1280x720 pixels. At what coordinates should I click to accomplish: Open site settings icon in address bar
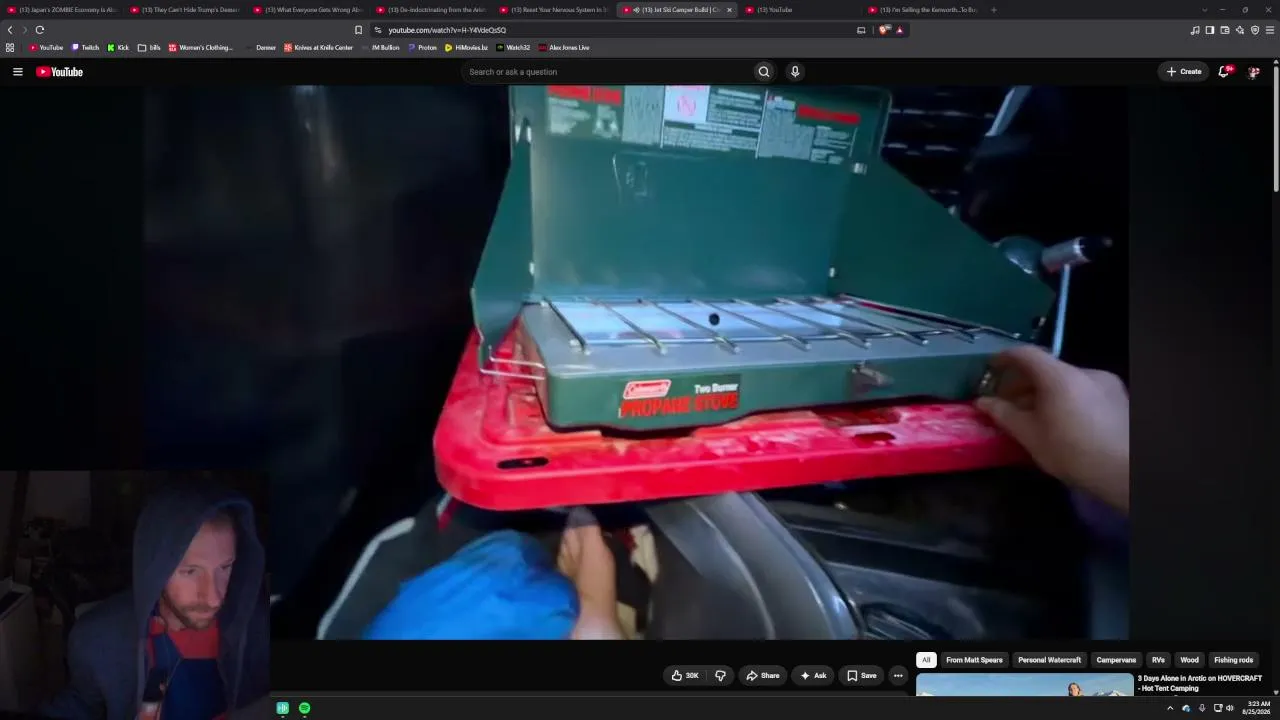(x=378, y=30)
